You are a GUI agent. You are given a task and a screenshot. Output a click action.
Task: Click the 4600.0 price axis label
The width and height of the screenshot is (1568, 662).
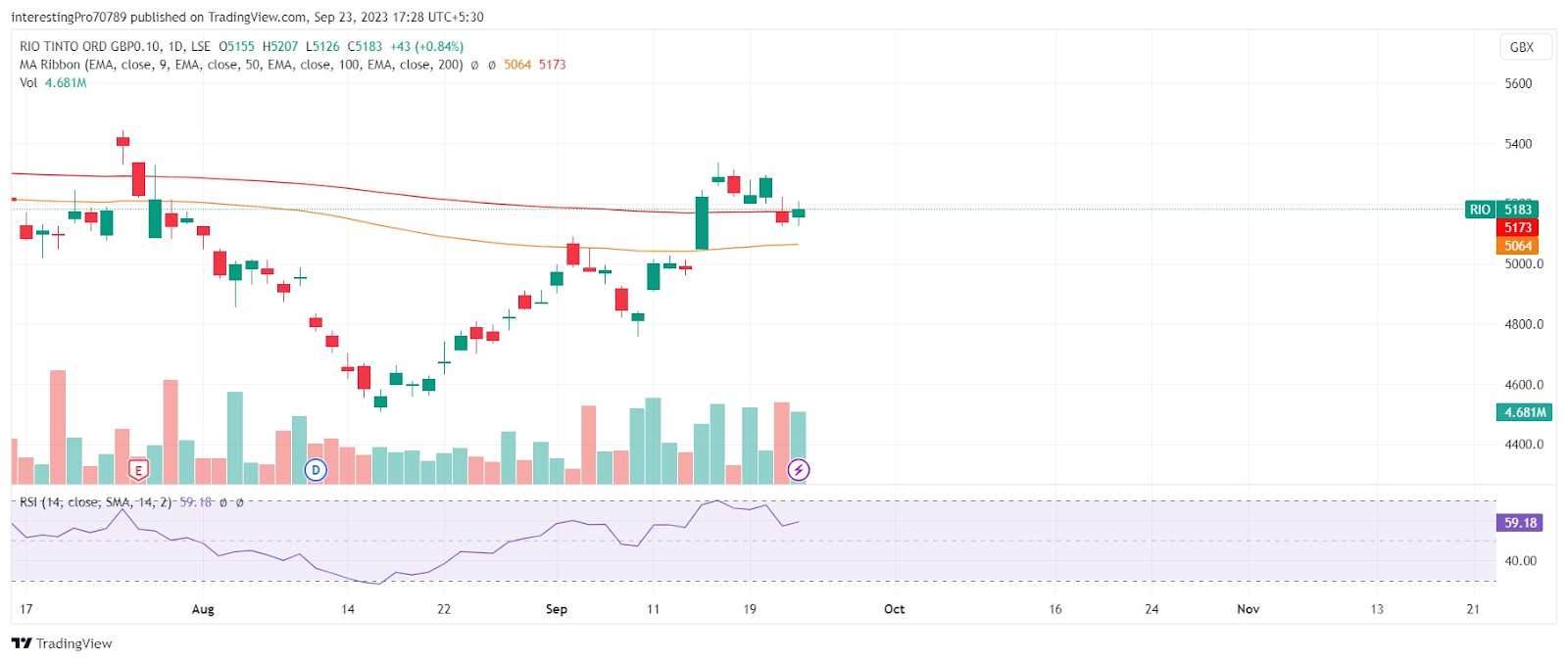coord(1524,385)
